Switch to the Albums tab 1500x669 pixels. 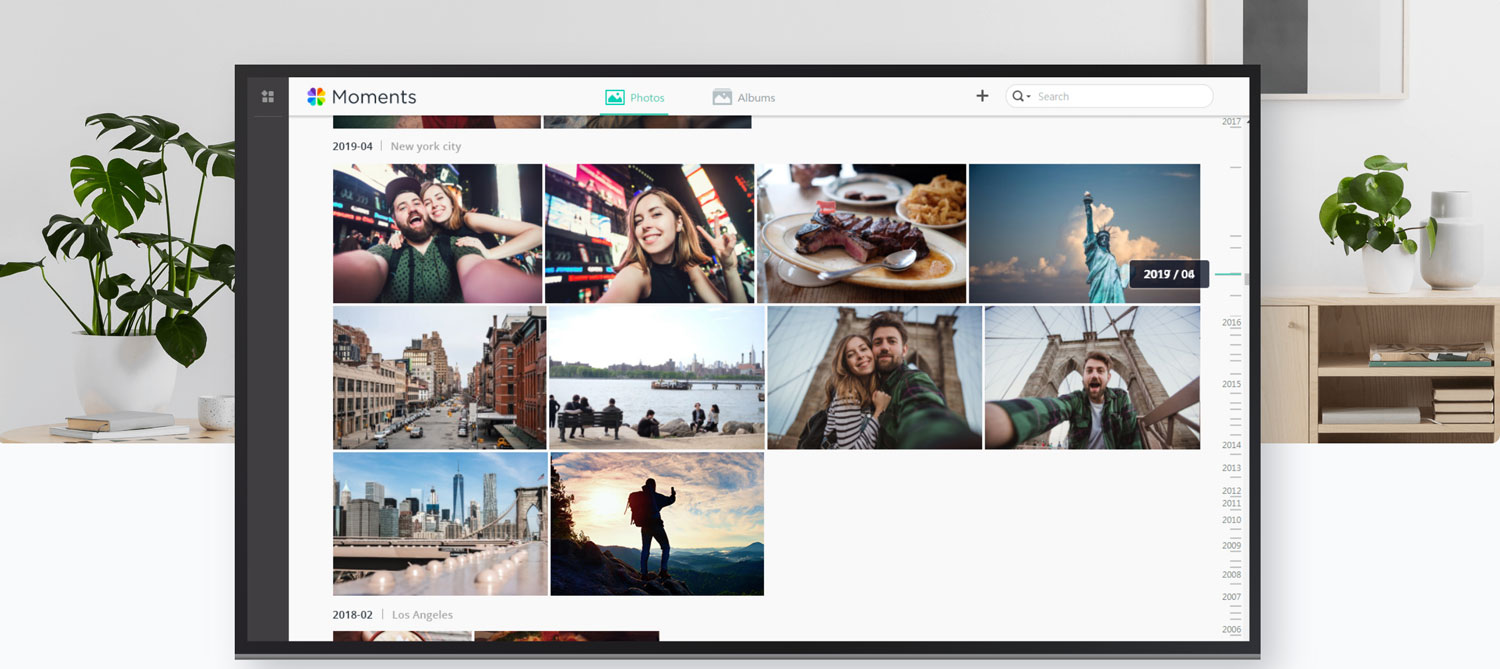(755, 98)
